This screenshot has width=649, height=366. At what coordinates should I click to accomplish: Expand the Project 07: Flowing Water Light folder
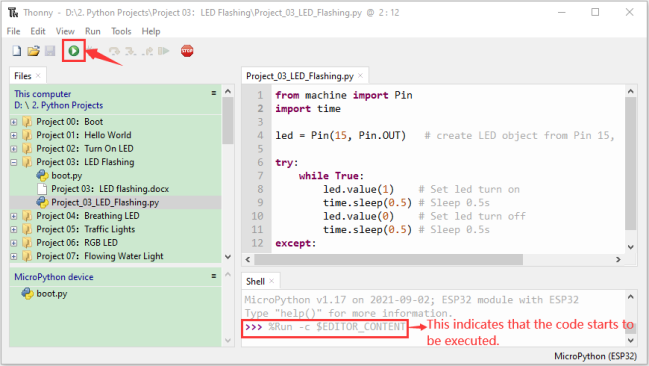click(14, 256)
